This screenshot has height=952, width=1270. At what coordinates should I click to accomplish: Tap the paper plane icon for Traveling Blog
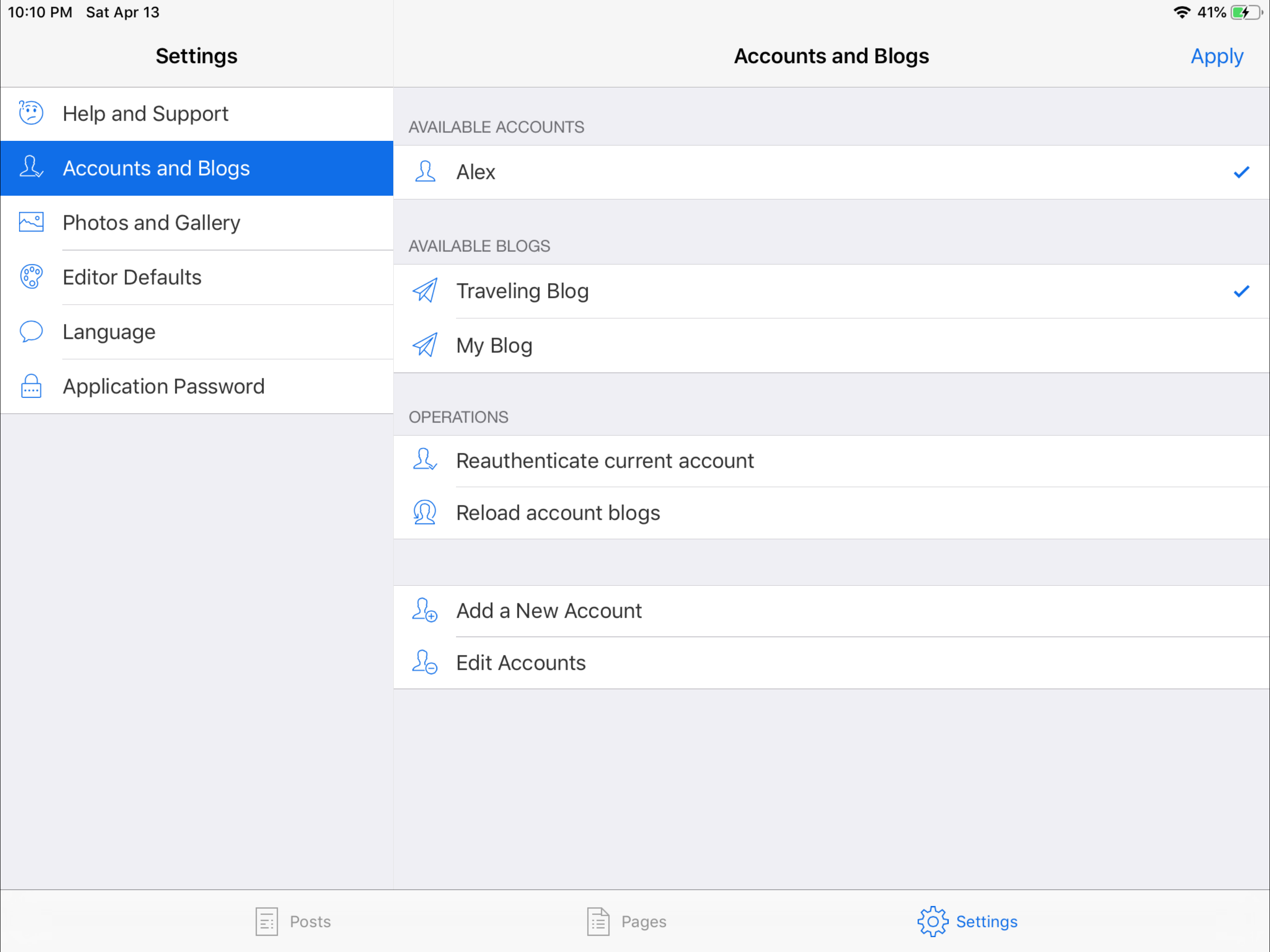pyautogui.click(x=425, y=291)
